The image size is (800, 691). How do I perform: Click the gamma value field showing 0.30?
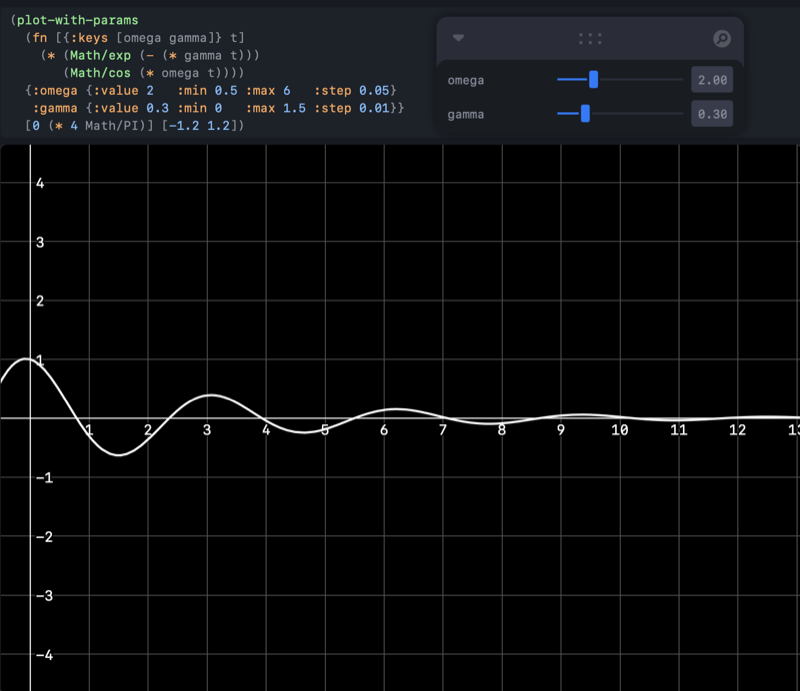pos(712,114)
